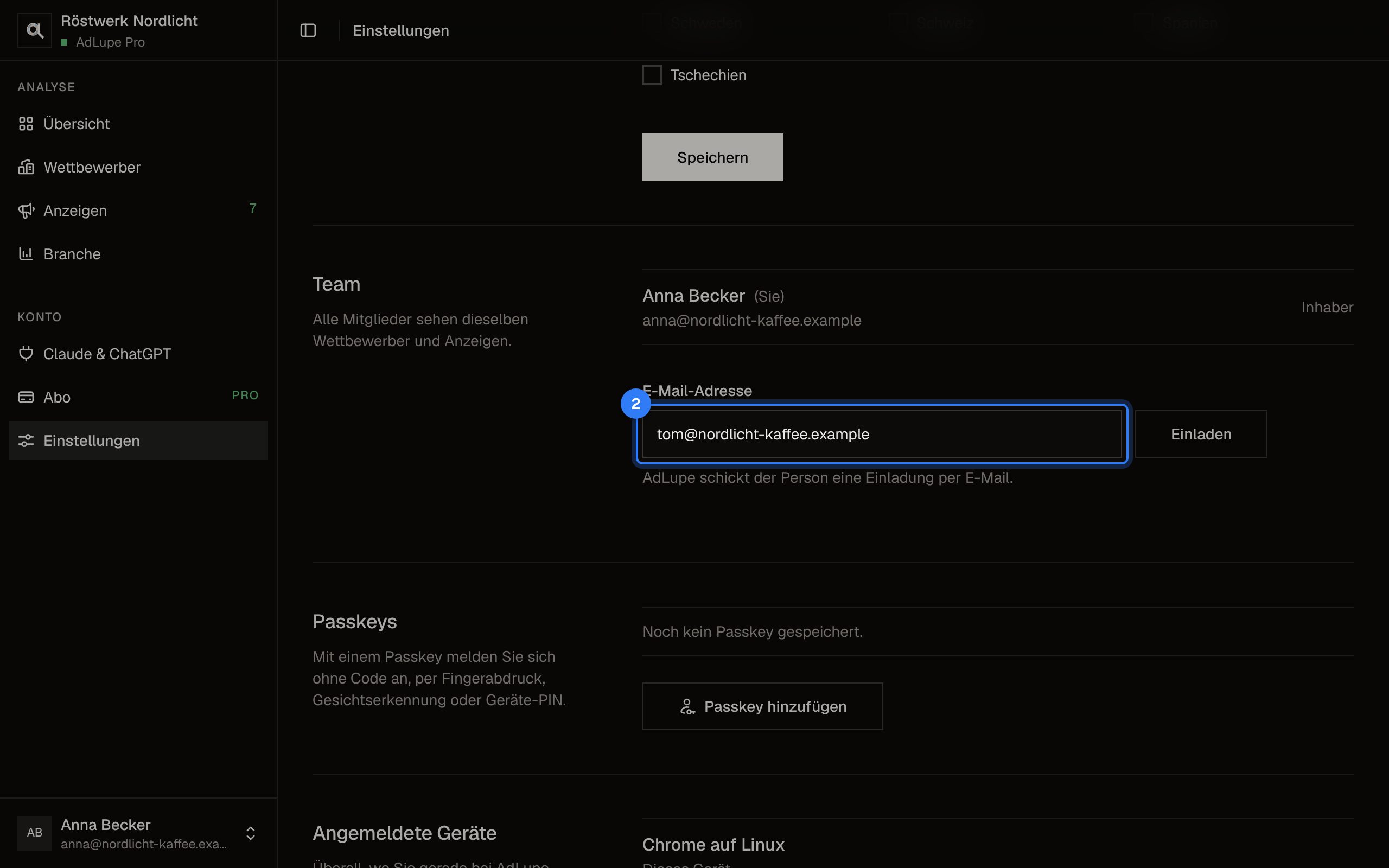Click anna@nordlicht-kaffee.example in team list
Image resolution: width=1389 pixels, height=868 pixels.
751,320
